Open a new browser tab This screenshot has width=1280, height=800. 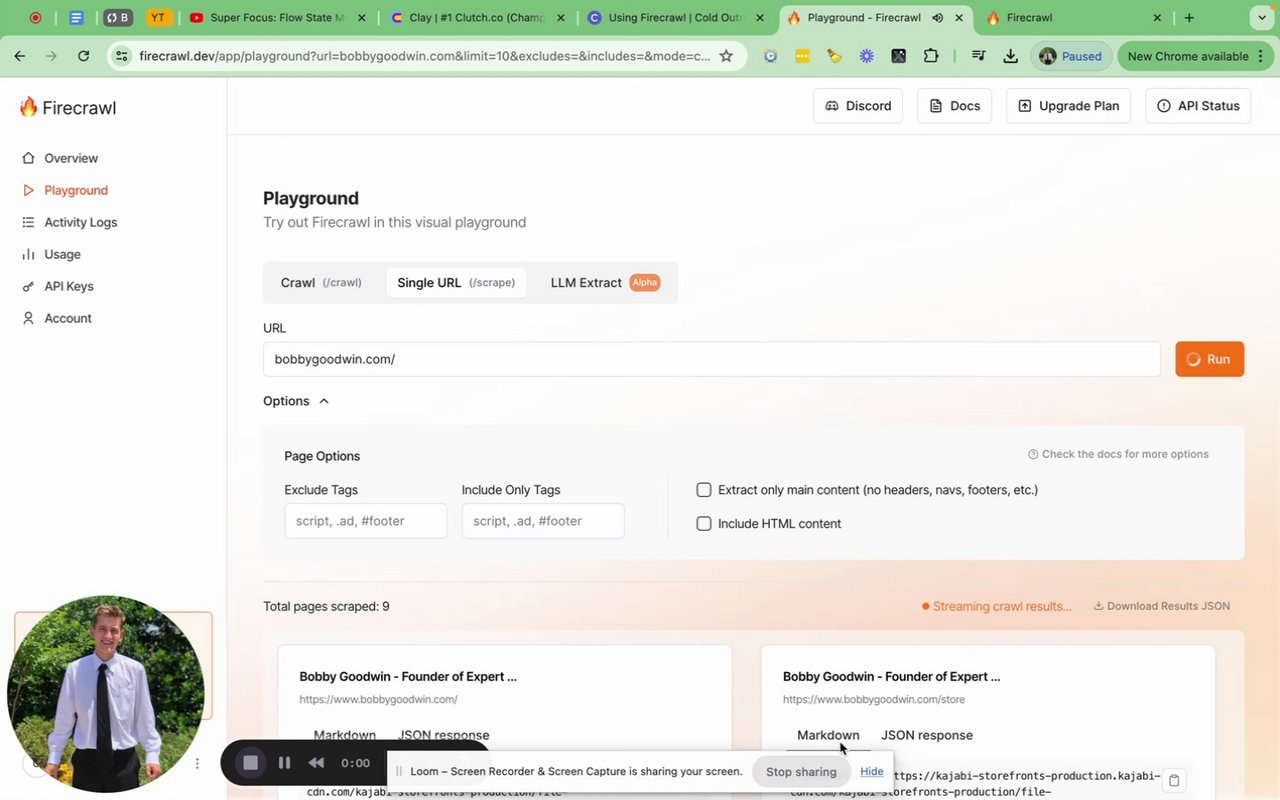click(x=1189, y=18)
